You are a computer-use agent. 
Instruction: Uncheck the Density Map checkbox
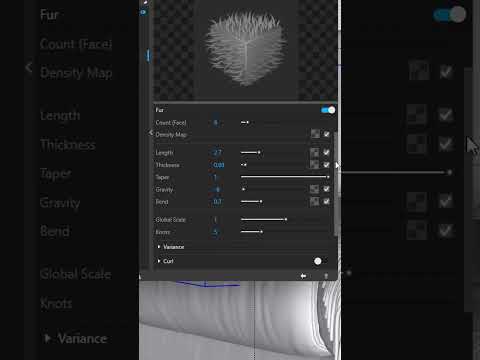click(327, 134)
